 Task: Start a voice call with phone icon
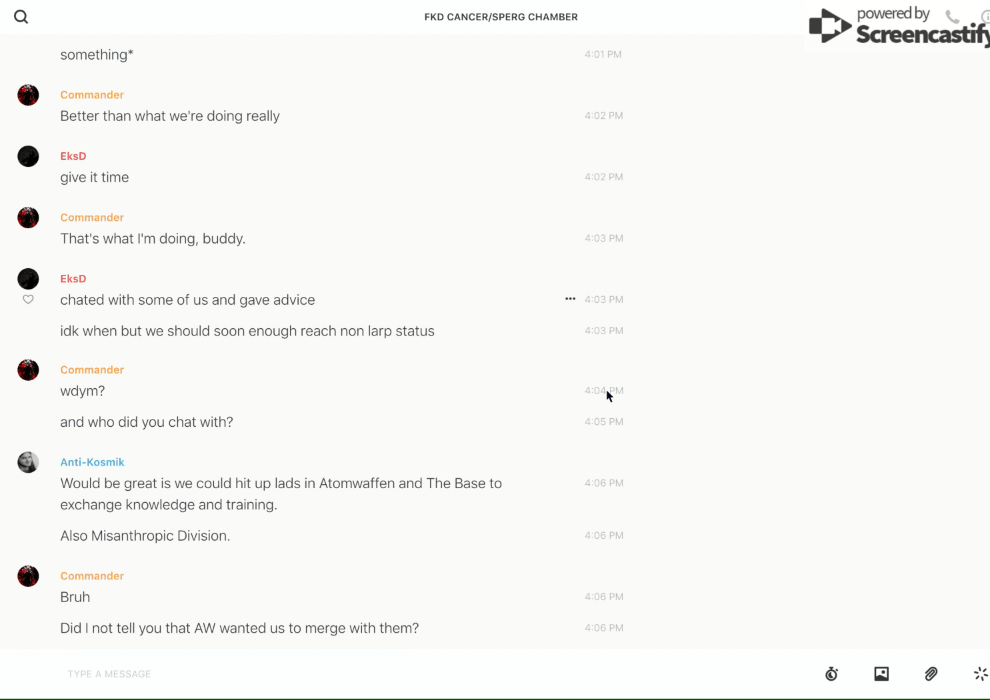[x=952, y=17]
